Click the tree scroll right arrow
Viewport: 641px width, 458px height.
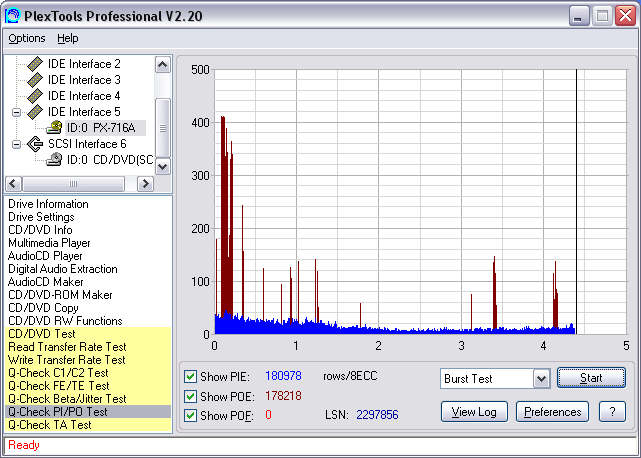click(x=145, y=184)
